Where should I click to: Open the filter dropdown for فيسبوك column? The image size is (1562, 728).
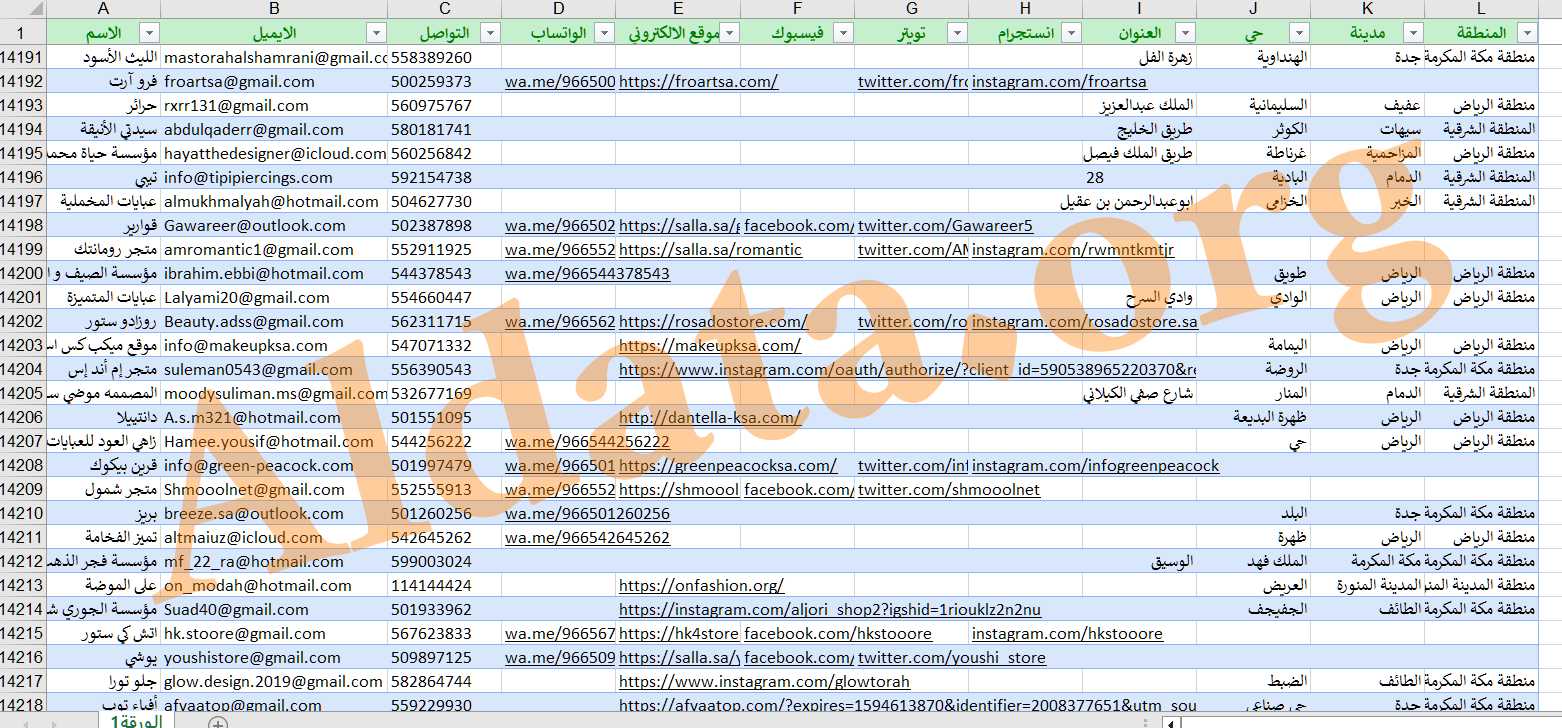coord(844,33)
